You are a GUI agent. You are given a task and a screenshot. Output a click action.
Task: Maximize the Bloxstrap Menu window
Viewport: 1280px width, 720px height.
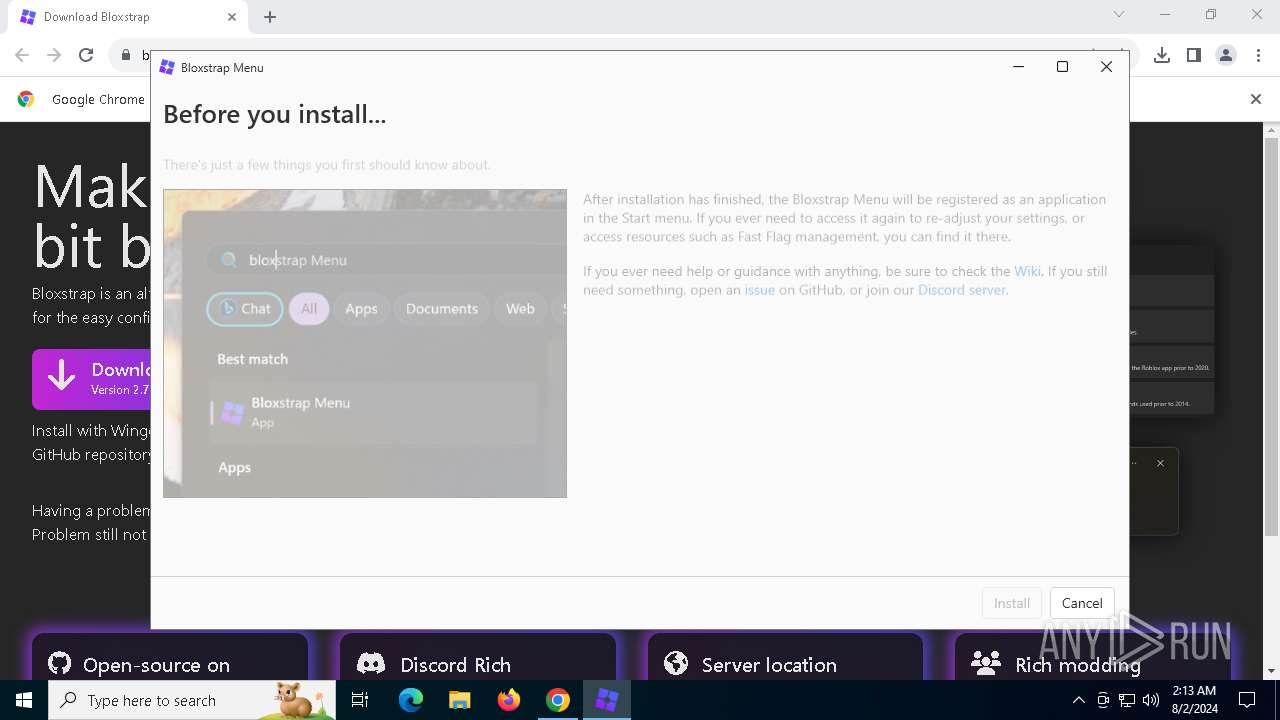(x=1062, y=67)
